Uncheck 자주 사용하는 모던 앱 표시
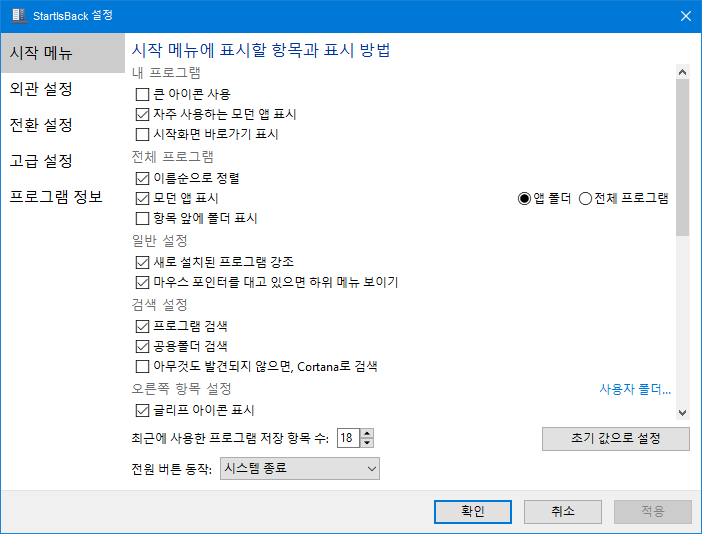The height and width of the screenshot is (534, 702). tap(142, 115)
